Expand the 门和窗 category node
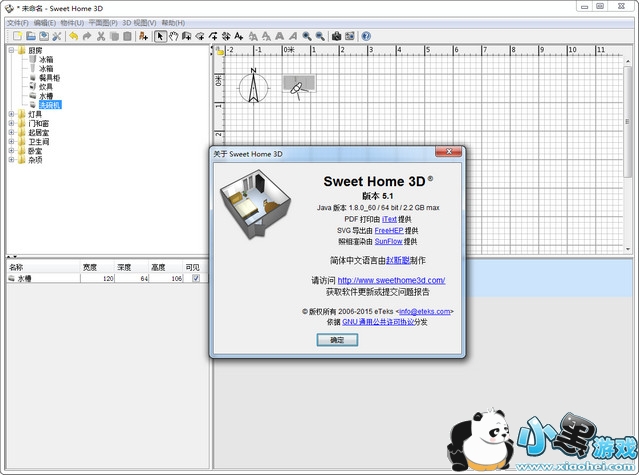 12,123
